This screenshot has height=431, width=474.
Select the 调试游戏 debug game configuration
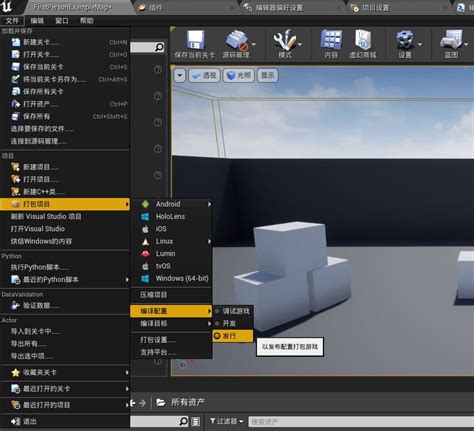(233, 311)
